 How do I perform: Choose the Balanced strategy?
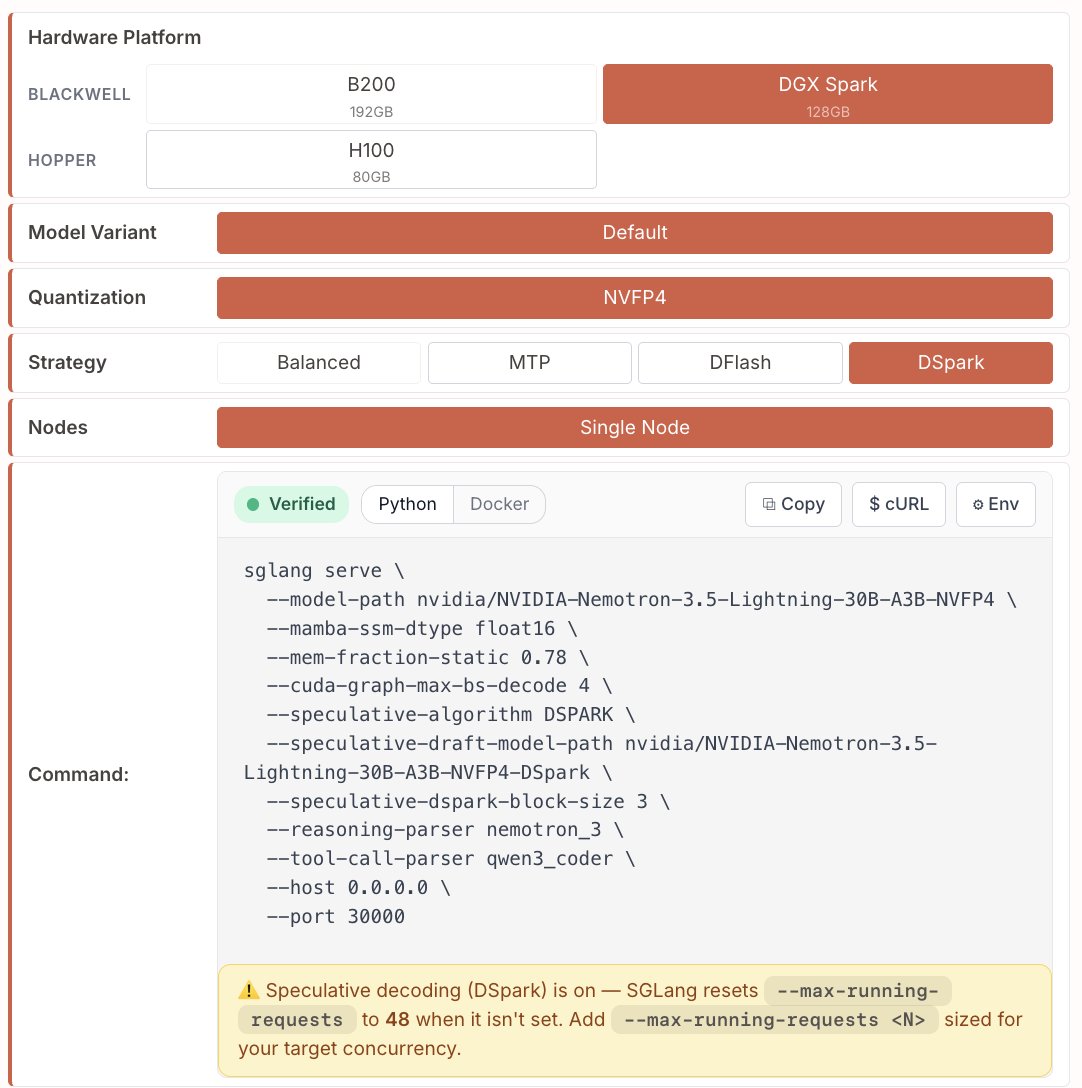[319, 362]
